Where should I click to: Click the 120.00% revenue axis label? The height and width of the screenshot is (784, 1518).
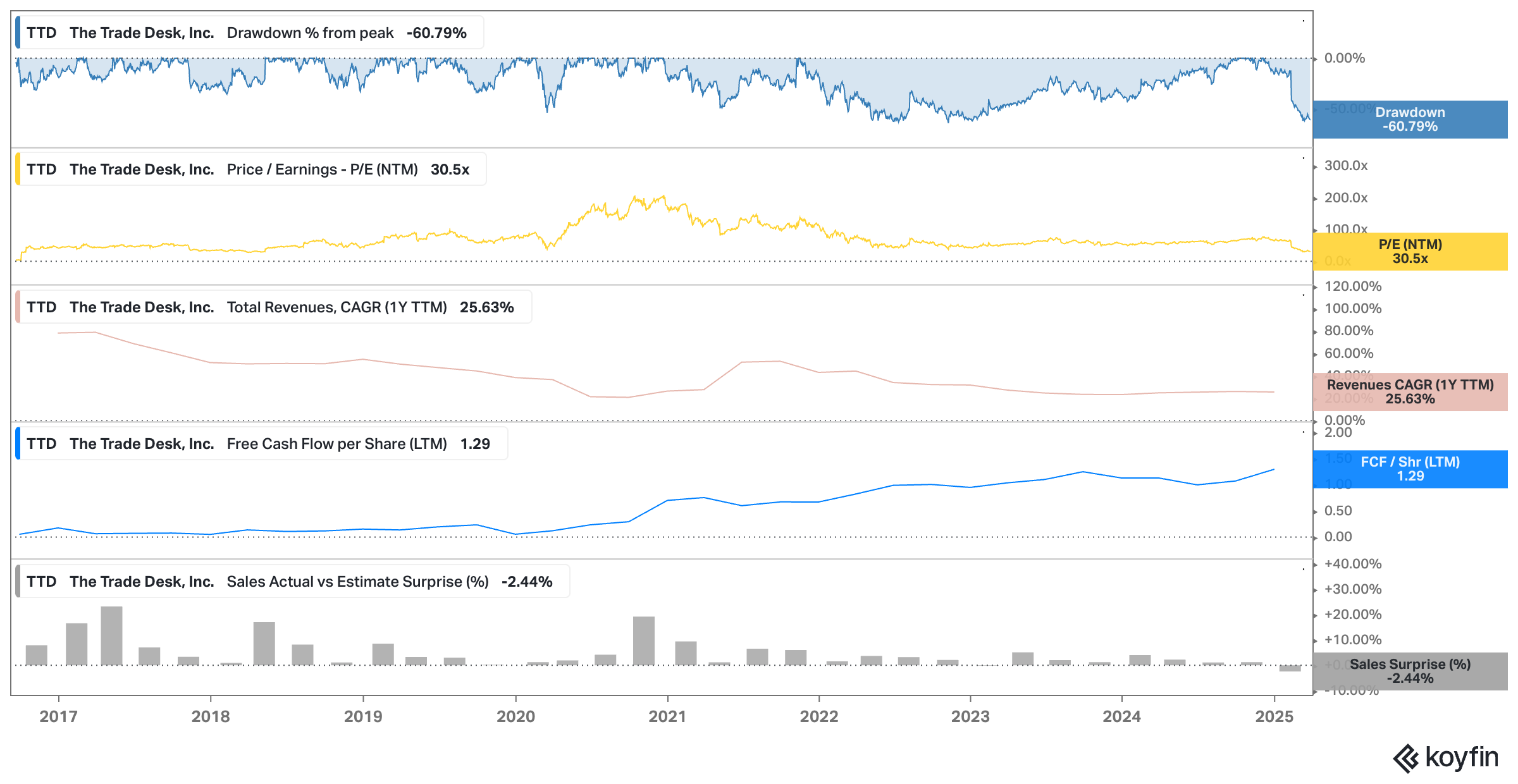tap(1353, 286)
